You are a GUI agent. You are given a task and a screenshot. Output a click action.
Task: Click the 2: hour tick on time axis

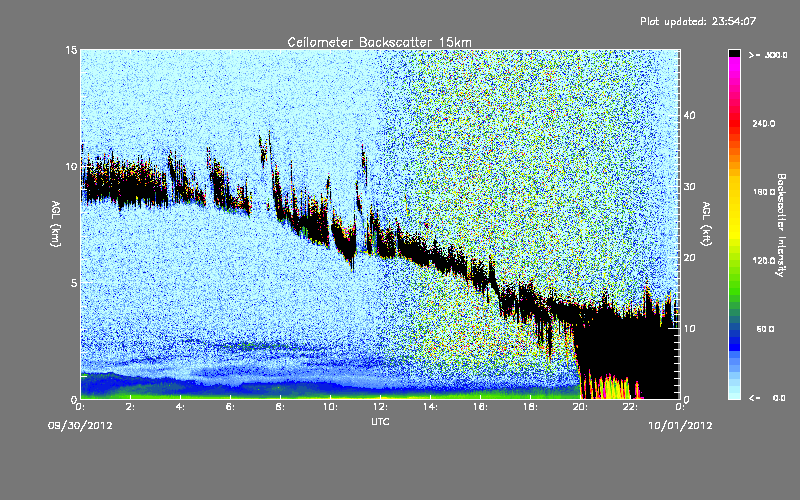point(130,407)
